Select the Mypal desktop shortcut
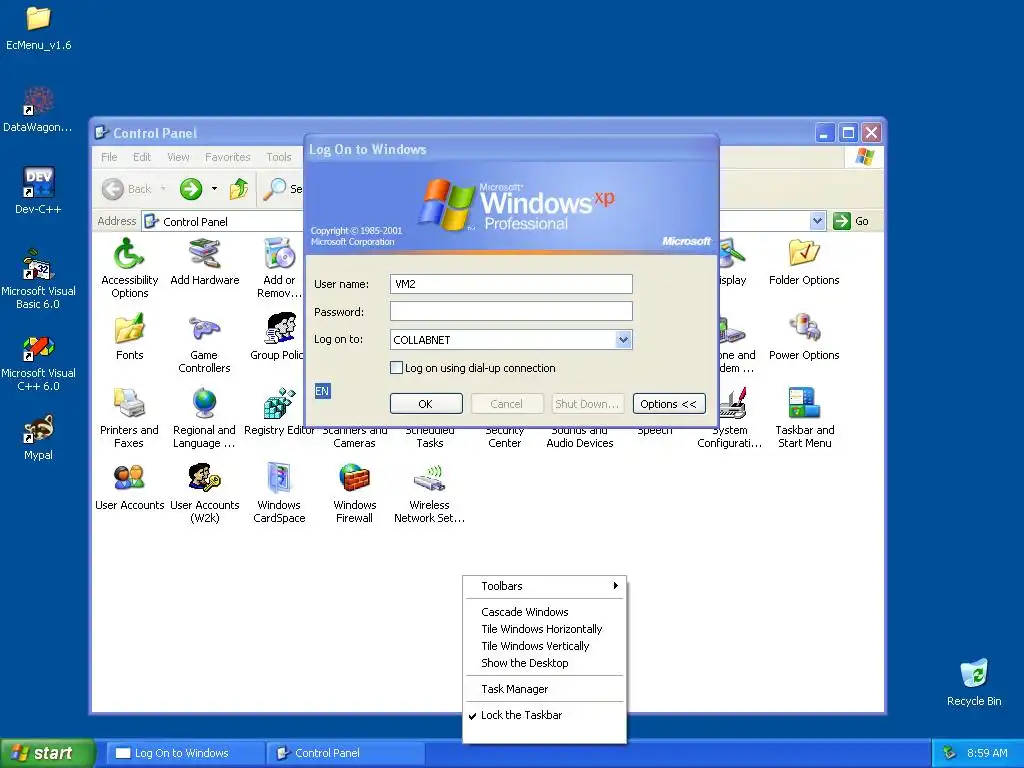1024x768 pixels. tap(38, 438)
